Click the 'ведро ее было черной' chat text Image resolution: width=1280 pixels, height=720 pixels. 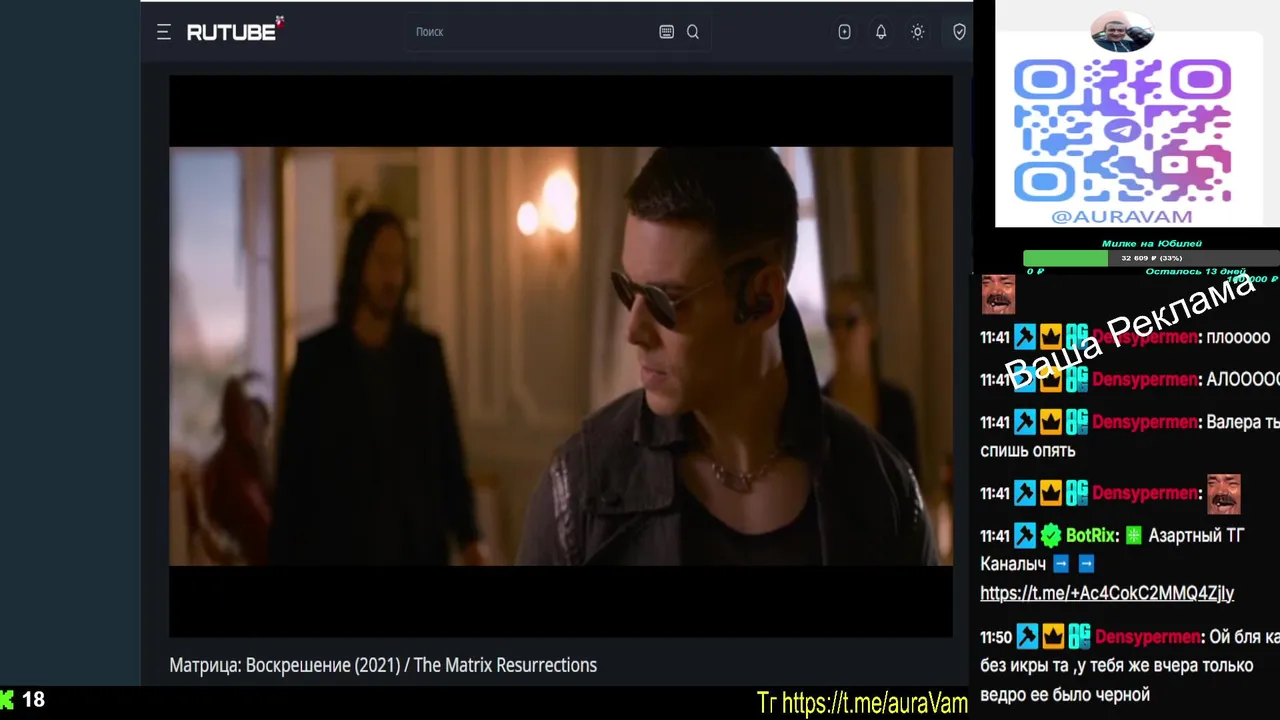click(x=1065, y=694)
